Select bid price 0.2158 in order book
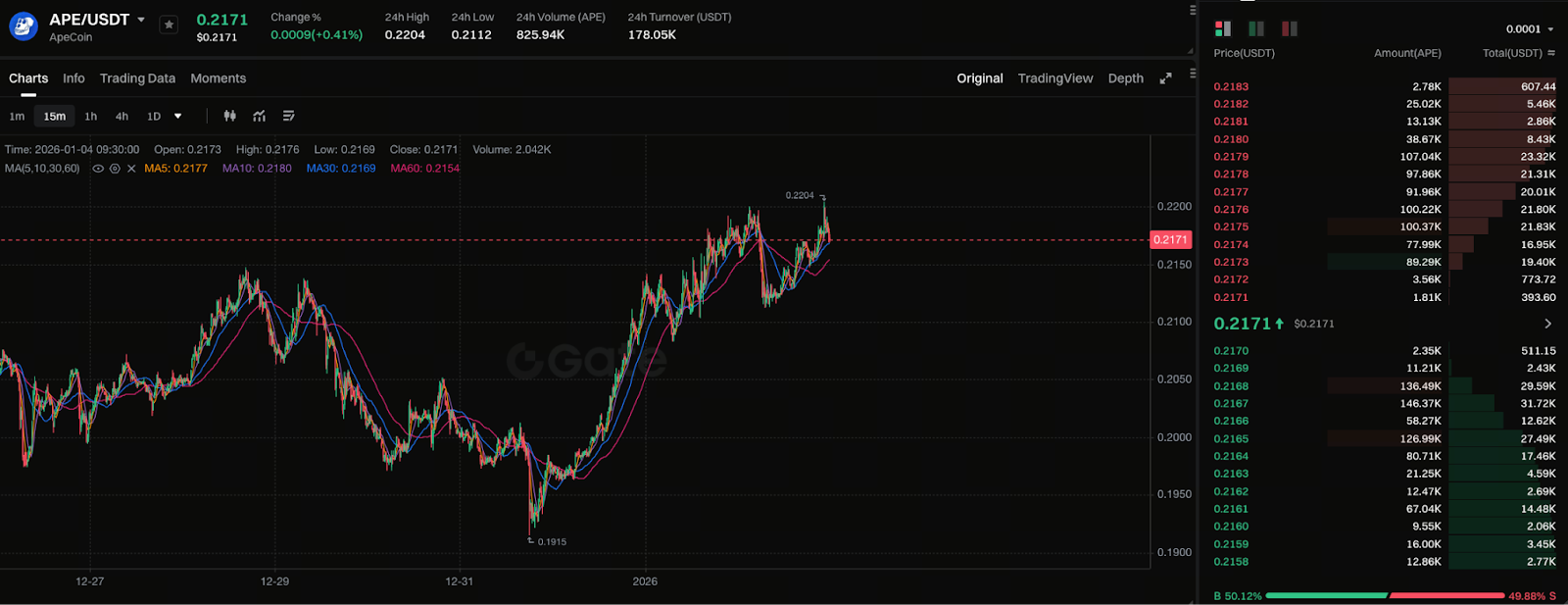The width and height of the screenshot is (1568, 605). [1231, 562]
